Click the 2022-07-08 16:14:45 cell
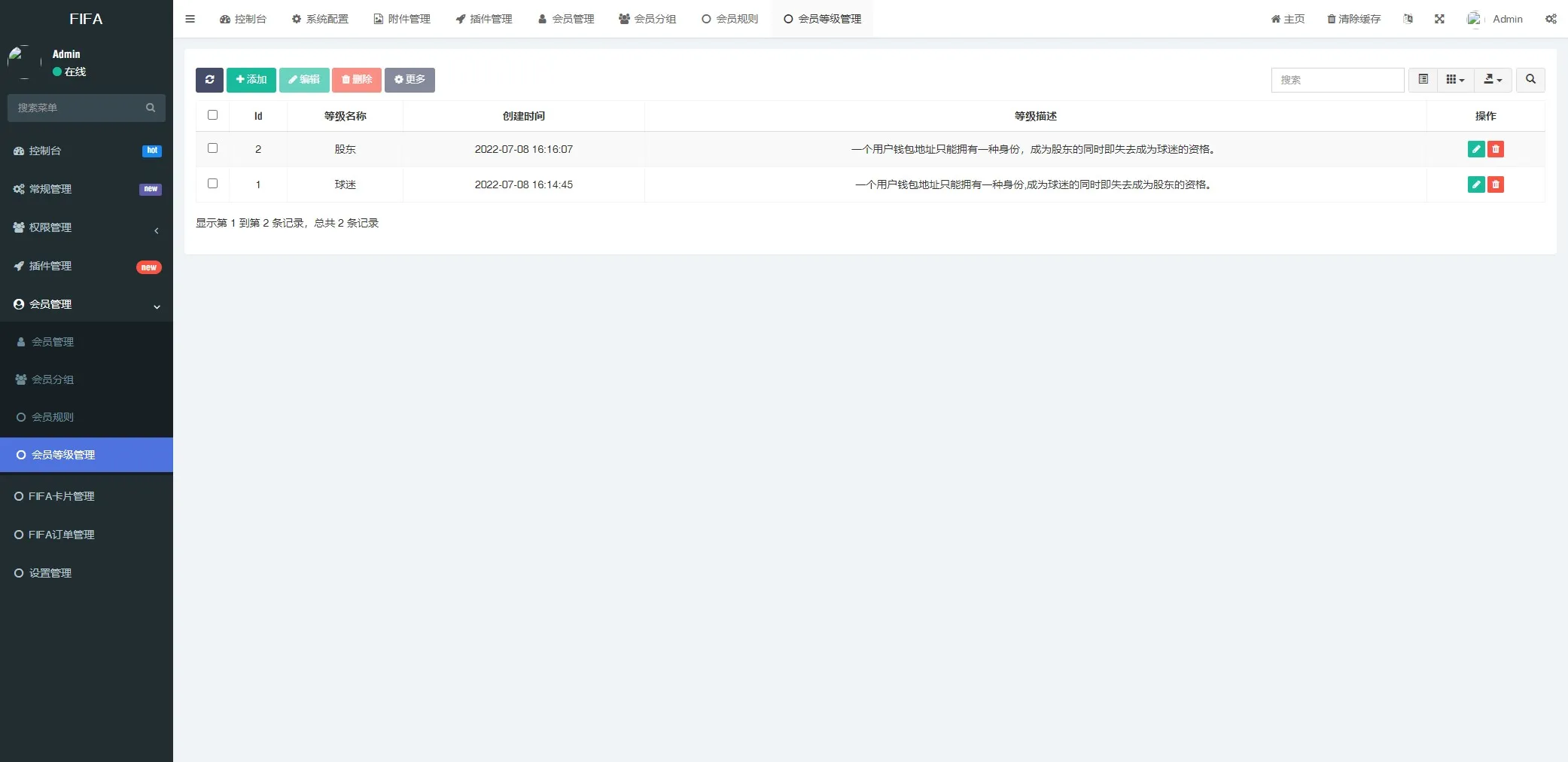This screenshot has height=762, width=1568. [524, 184]
